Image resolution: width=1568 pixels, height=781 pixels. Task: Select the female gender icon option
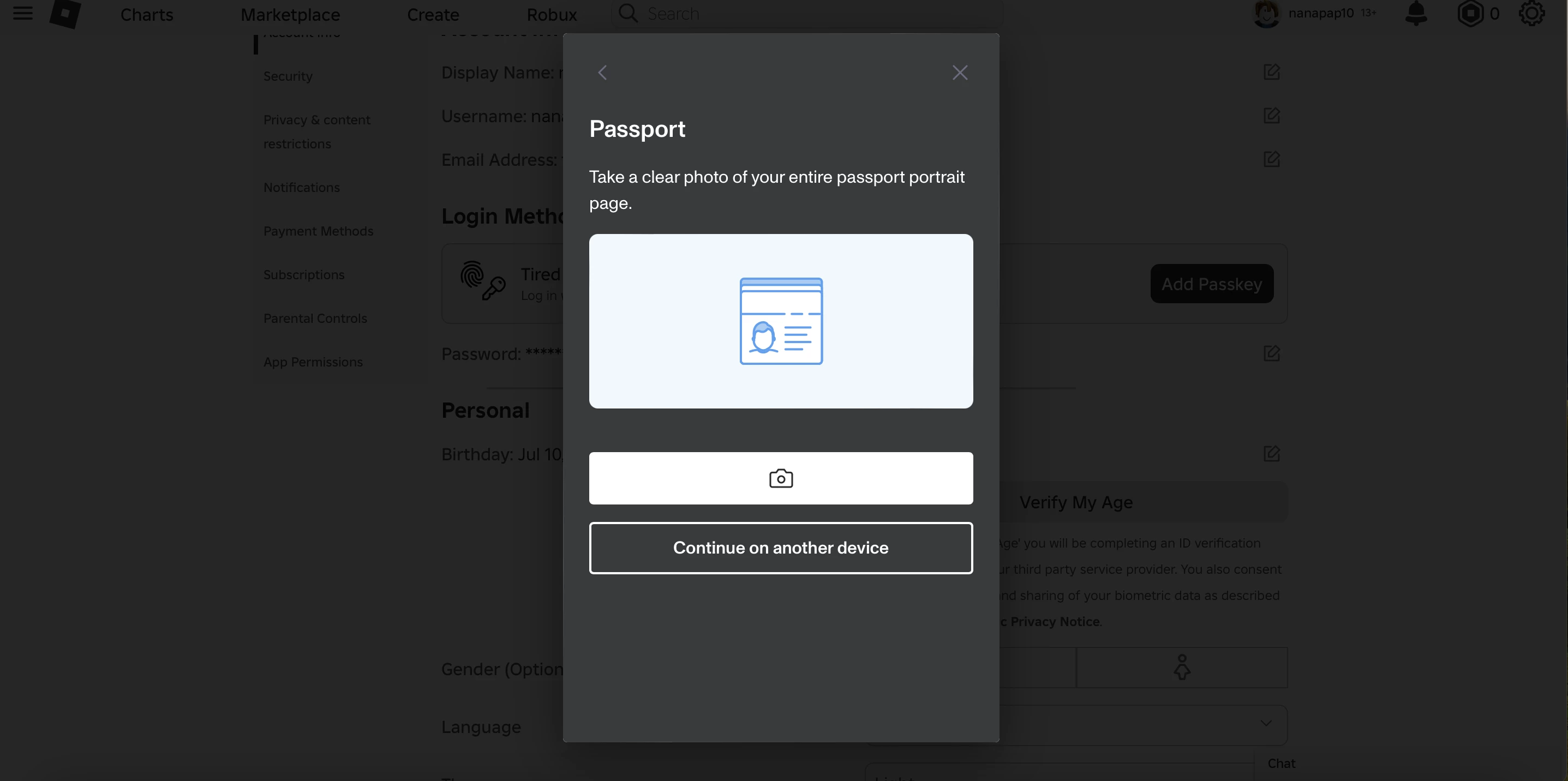tap(1182, 667)
